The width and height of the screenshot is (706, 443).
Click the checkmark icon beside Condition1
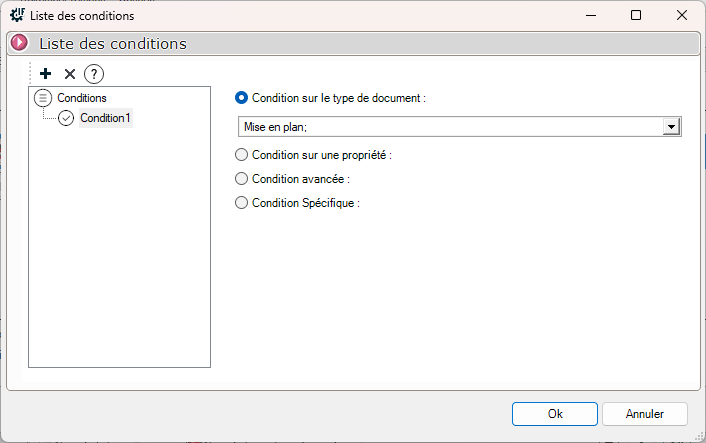(x=67, y=118)
